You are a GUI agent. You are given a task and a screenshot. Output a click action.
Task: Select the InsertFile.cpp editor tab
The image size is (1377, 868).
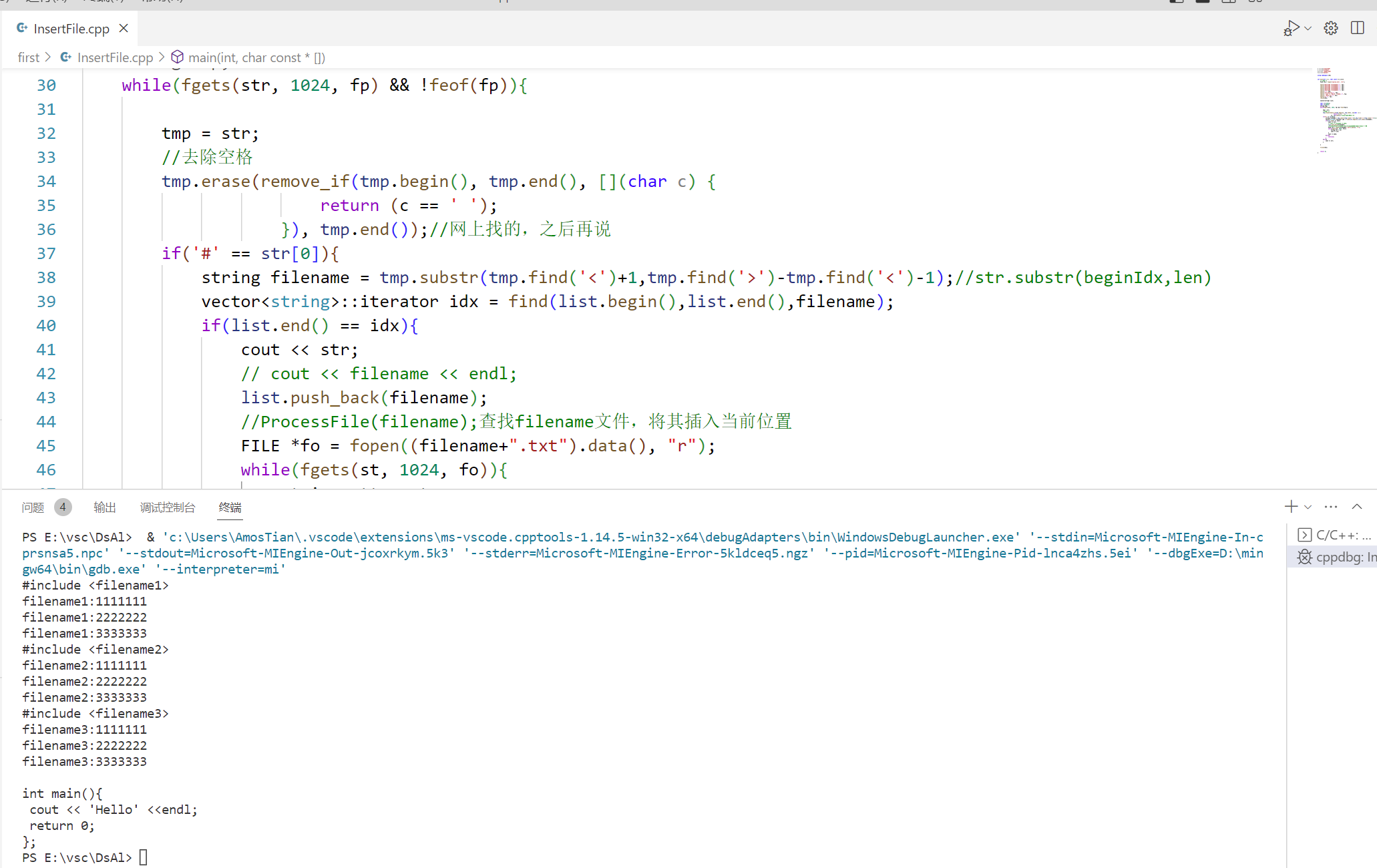coord(71,29)
